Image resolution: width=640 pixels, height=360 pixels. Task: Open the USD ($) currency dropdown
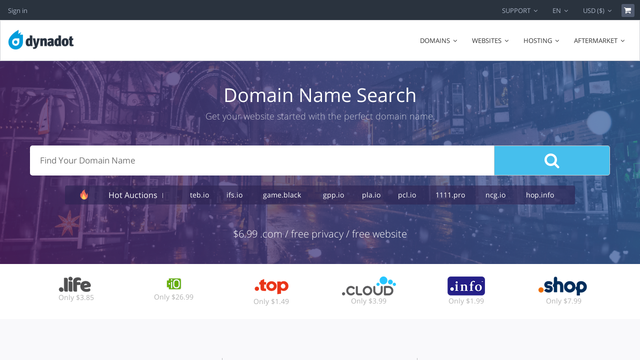coord(597,11)
